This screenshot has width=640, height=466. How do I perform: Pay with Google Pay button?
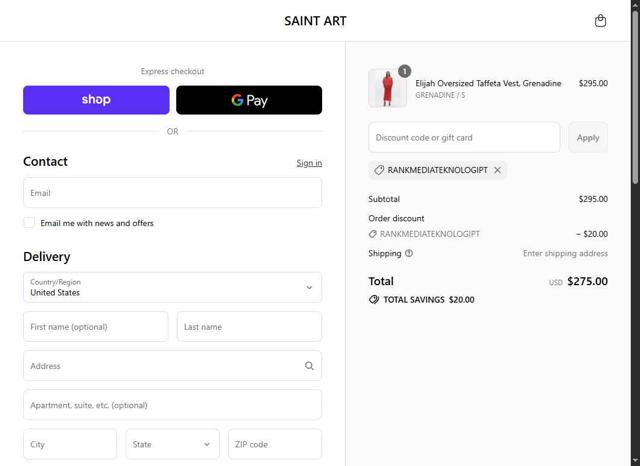pyautogui.click(x=249, y=100)
